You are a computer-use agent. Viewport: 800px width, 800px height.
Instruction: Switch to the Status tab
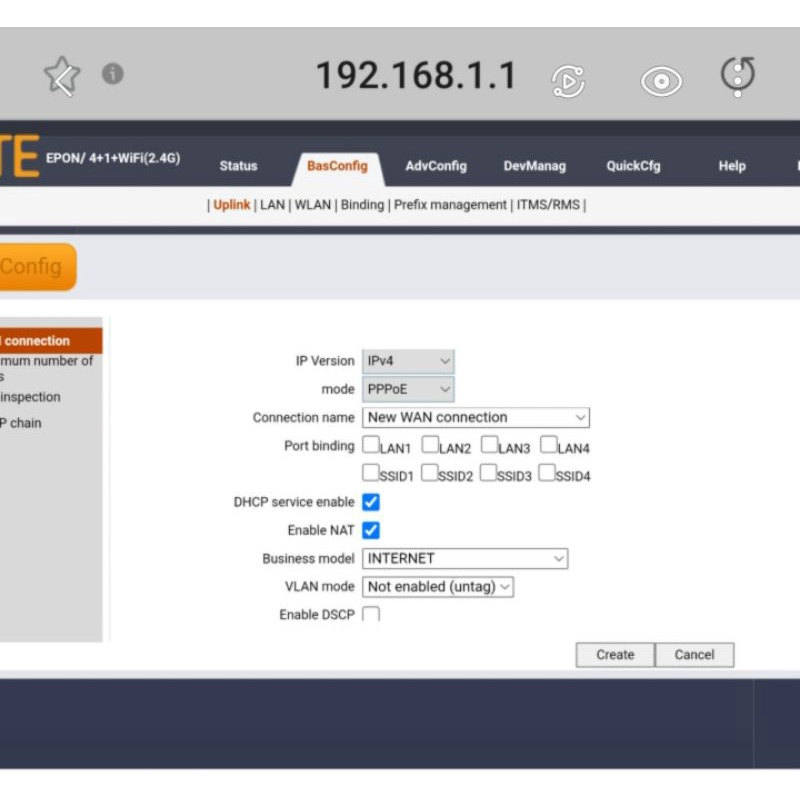[x=238, y=166]
